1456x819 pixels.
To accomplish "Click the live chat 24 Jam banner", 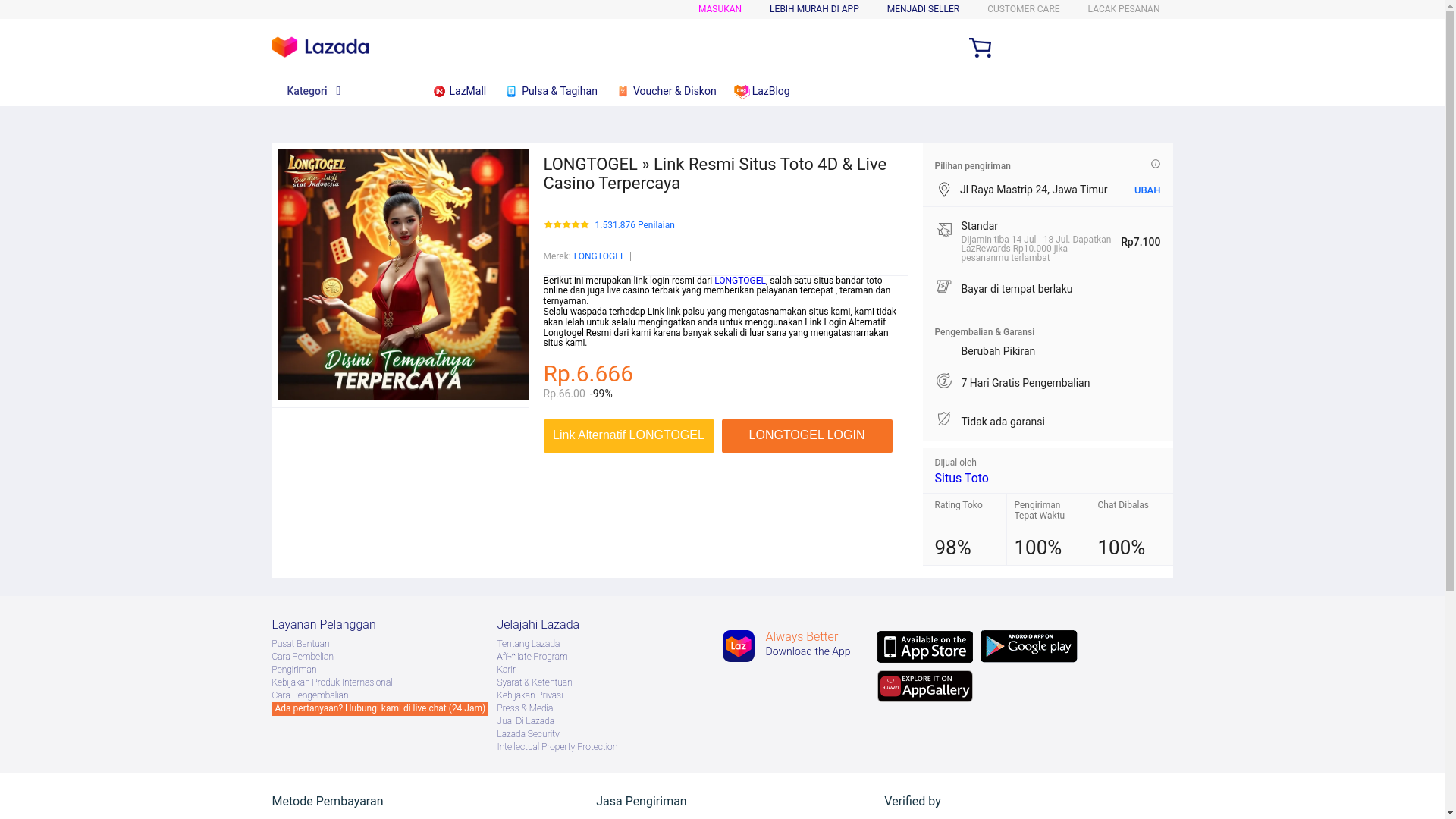I will click(x=379, y=708).
